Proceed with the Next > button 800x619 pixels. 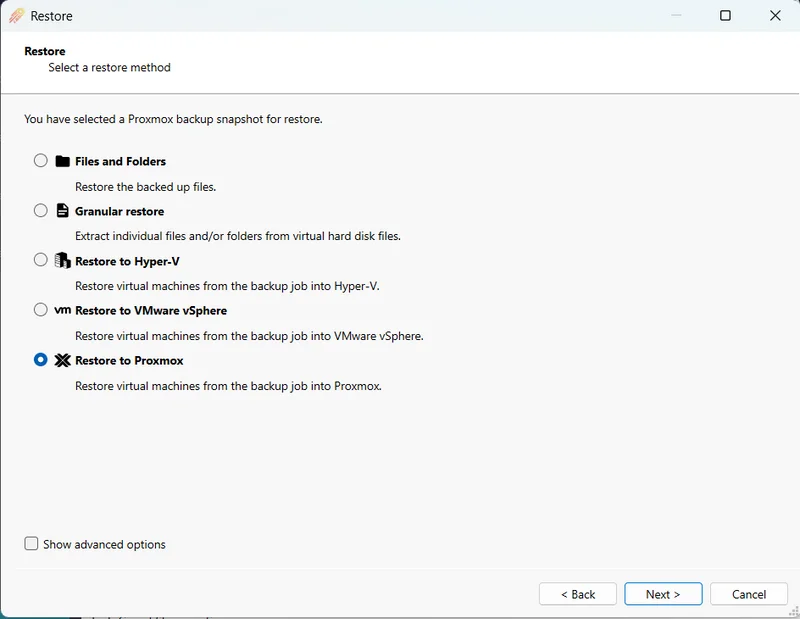click(663, 594)
